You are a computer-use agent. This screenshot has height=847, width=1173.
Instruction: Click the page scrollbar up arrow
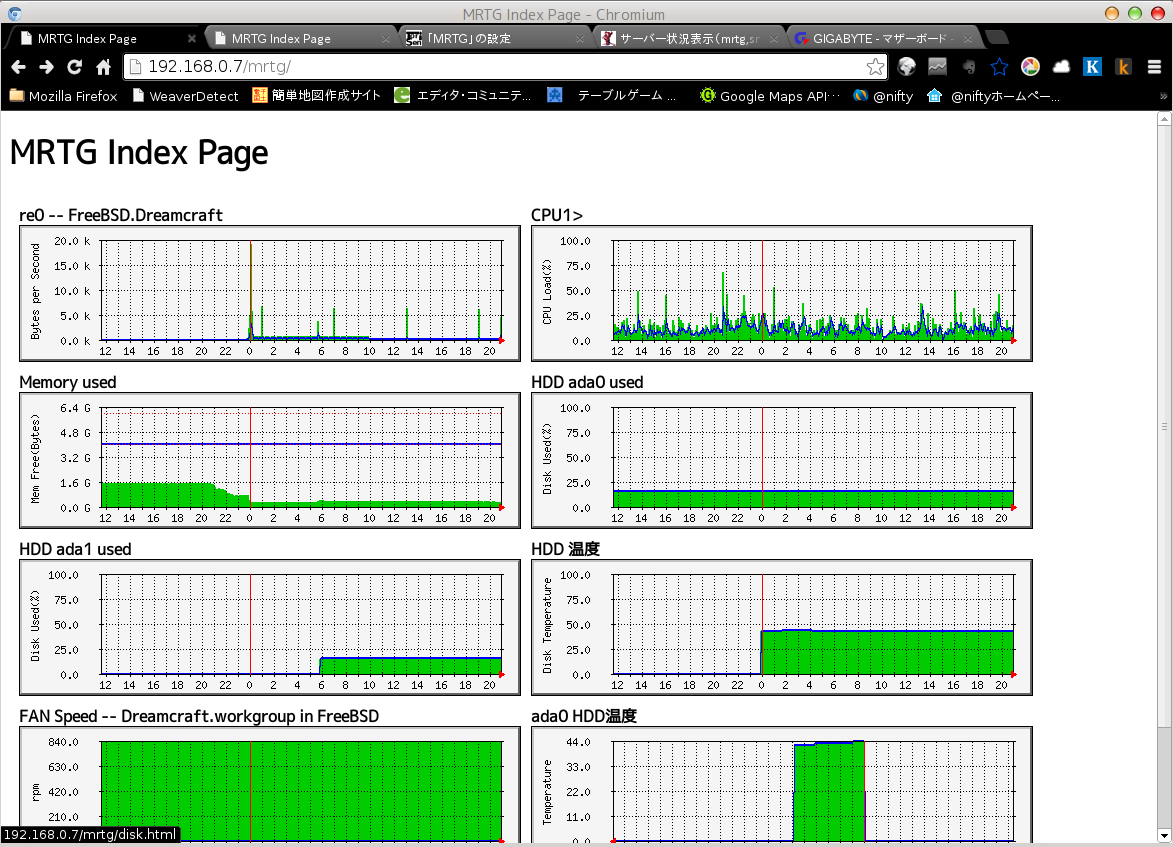tap(1164, 118)
